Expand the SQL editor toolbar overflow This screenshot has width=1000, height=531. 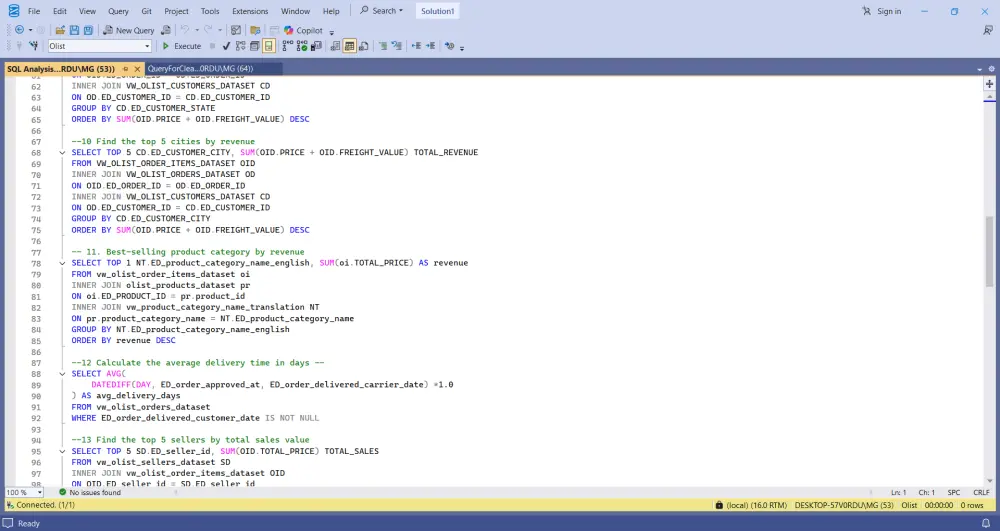[462, 47]
